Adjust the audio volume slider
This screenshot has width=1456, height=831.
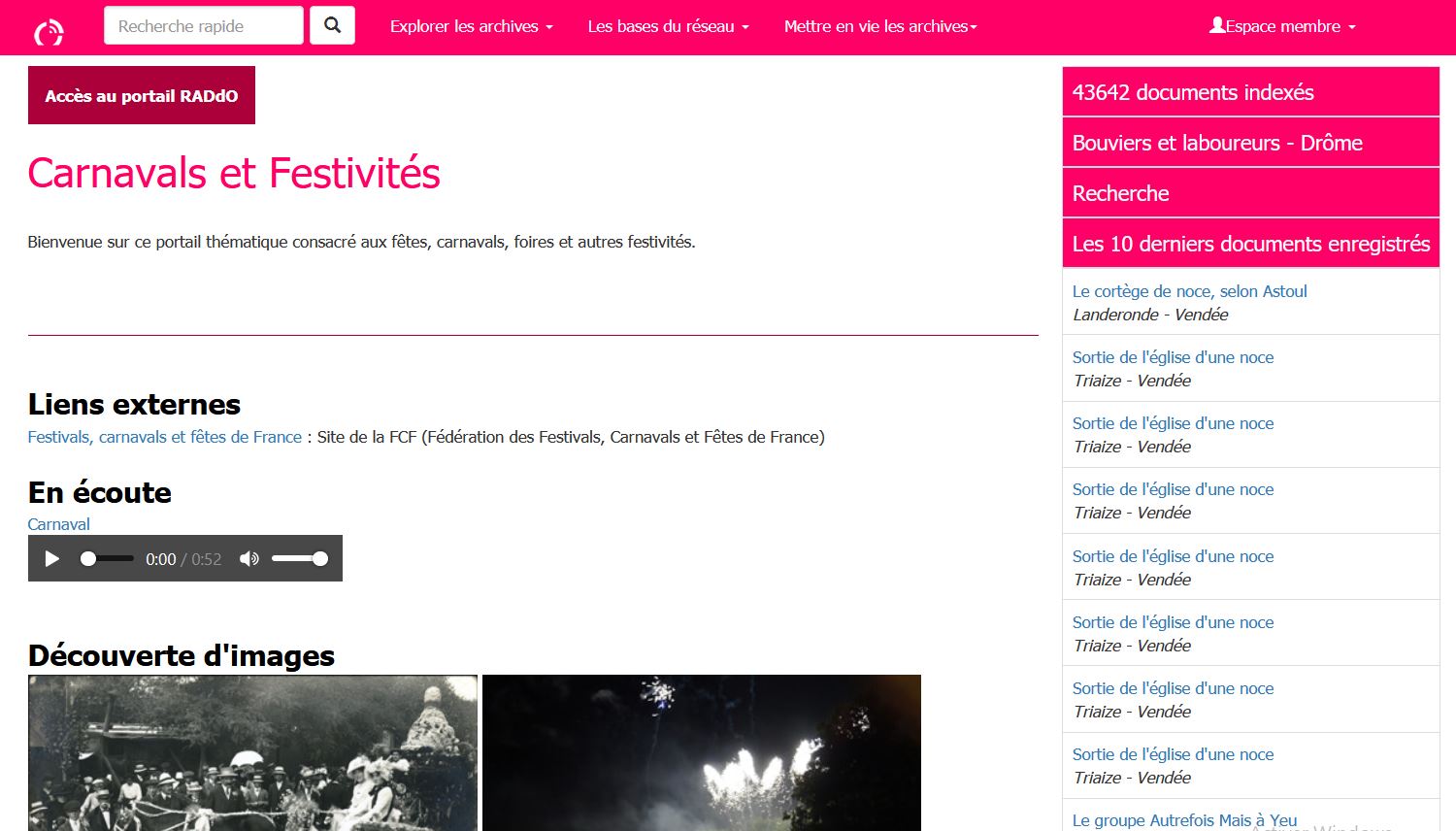(300, 559)
